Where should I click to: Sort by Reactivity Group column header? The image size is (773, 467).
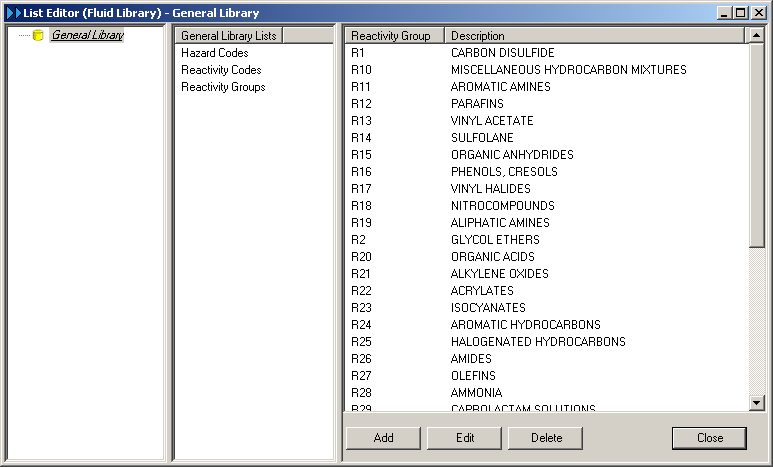(x=394, y=35)
